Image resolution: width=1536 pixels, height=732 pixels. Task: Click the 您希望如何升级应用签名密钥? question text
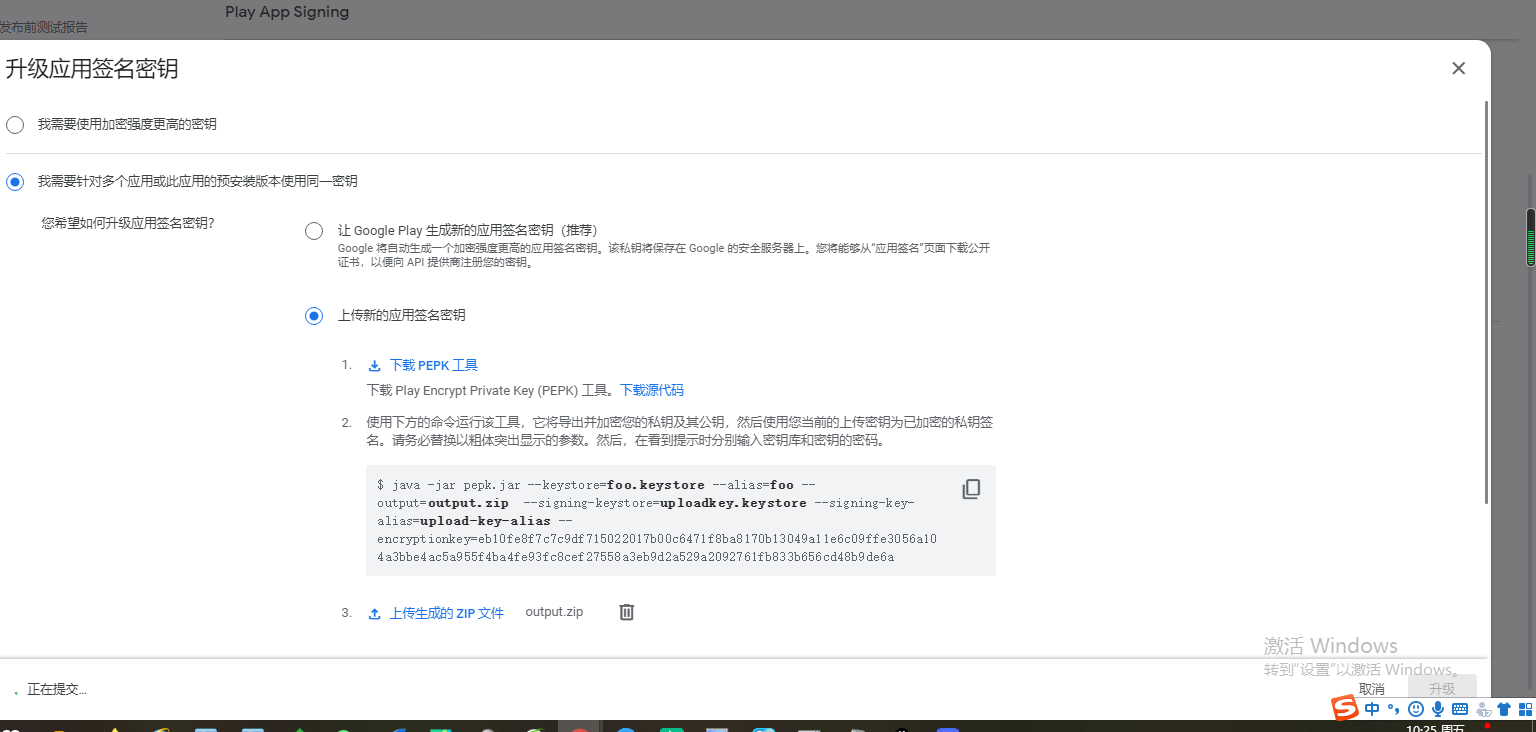(x=128, y=223)
